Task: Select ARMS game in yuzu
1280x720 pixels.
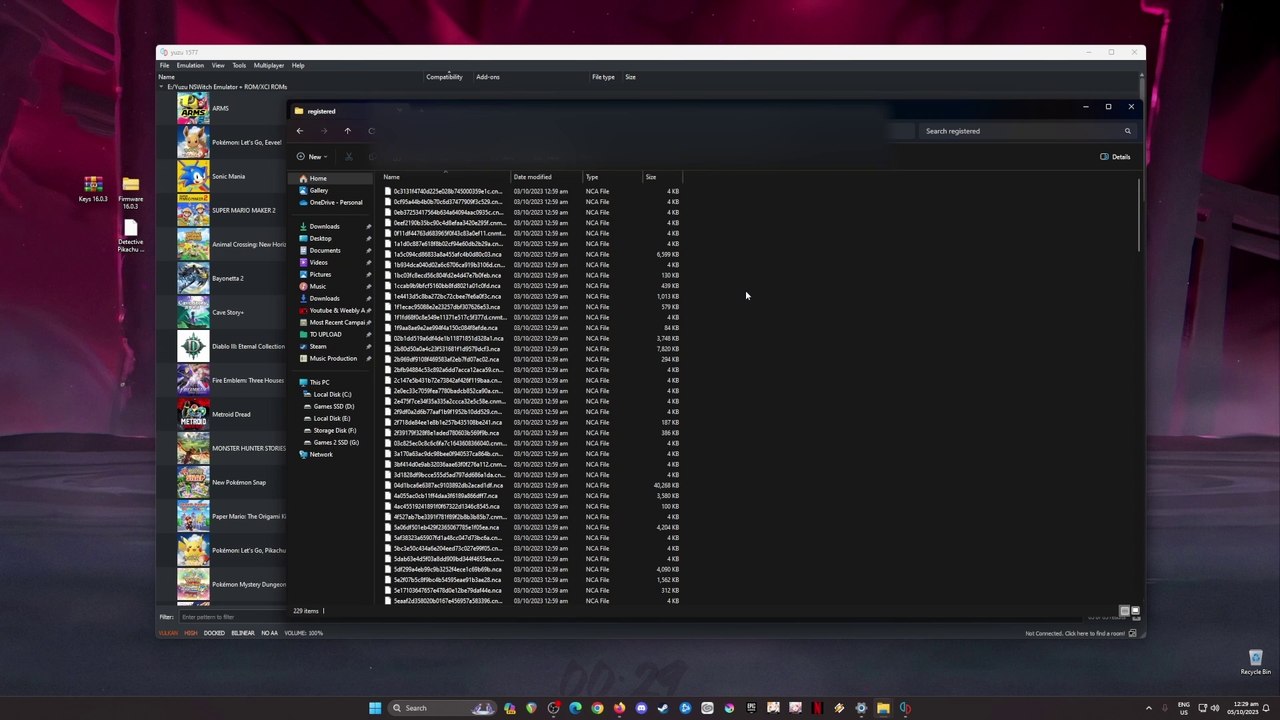Action: pyautogui.click(x=220, y=108)
